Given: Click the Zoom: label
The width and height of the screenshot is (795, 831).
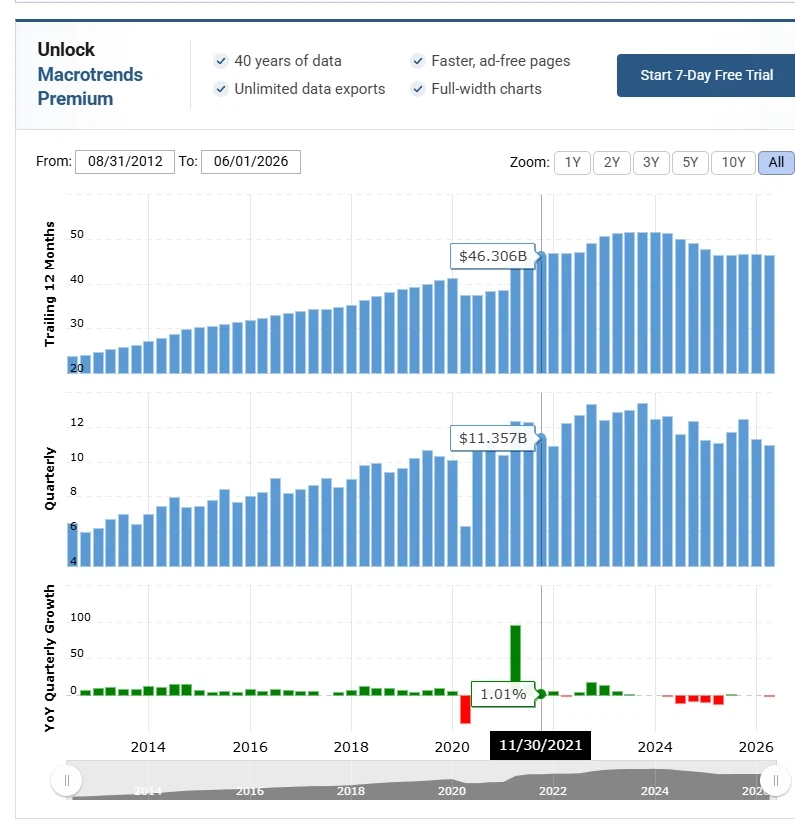Looking at the screenshot, I should 529,162.
